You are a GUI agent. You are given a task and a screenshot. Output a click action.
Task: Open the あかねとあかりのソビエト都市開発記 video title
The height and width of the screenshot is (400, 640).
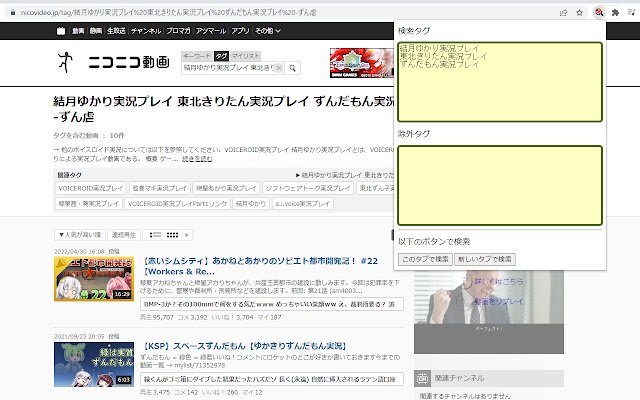tap(261, 266)
